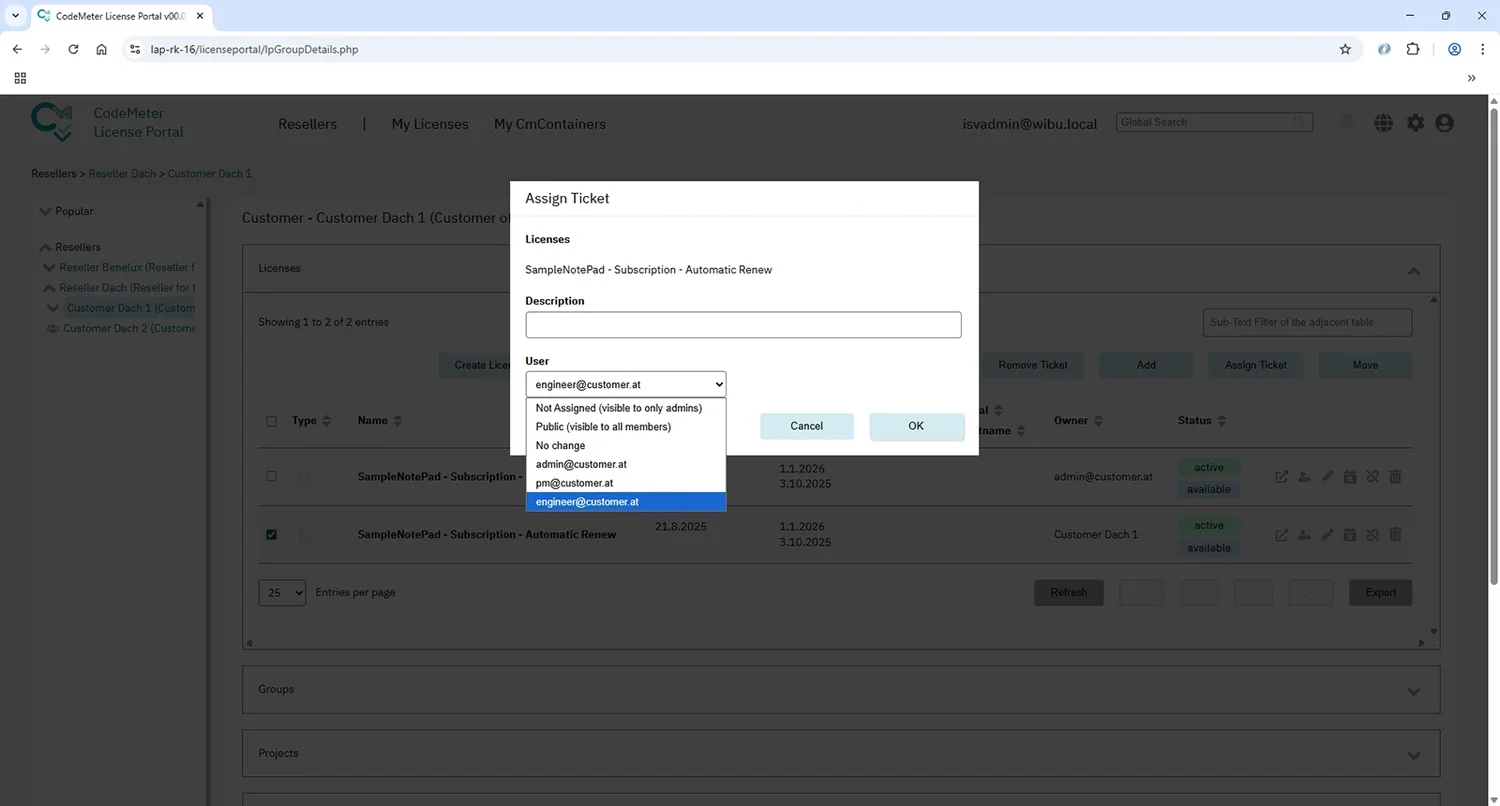The width and height of the screenshot is (1500, 806).
Task: Expand the Projects section chevron
Action: click(x=1414, y=754)
